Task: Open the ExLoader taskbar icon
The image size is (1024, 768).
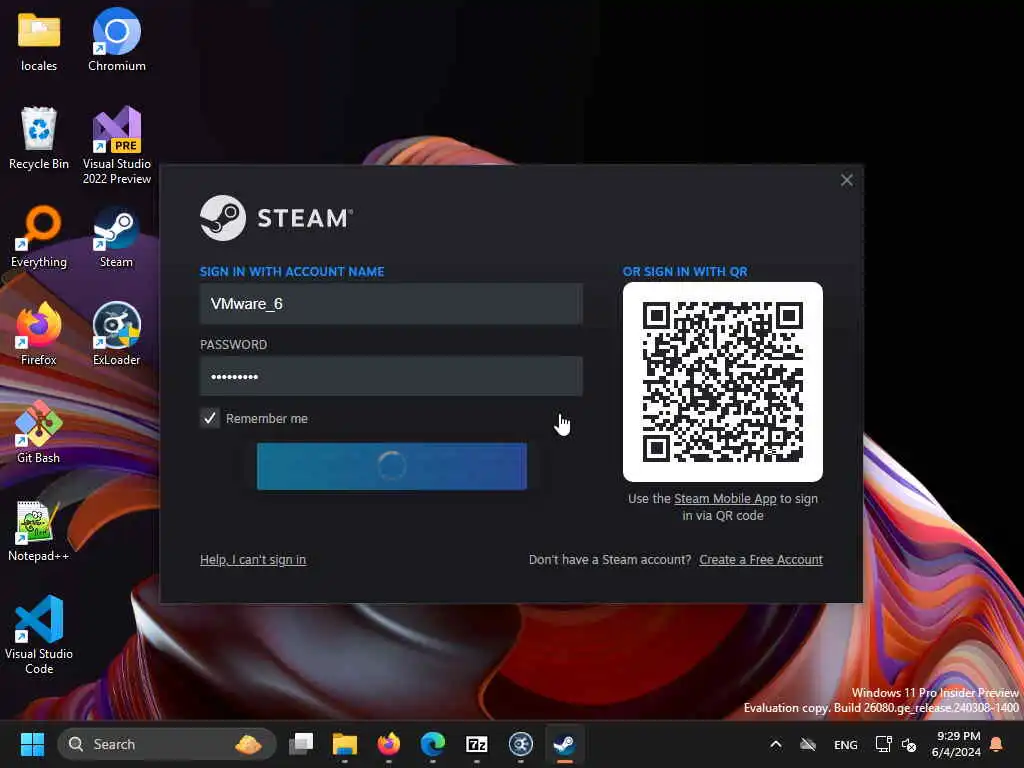Action: tap(520, 744)
